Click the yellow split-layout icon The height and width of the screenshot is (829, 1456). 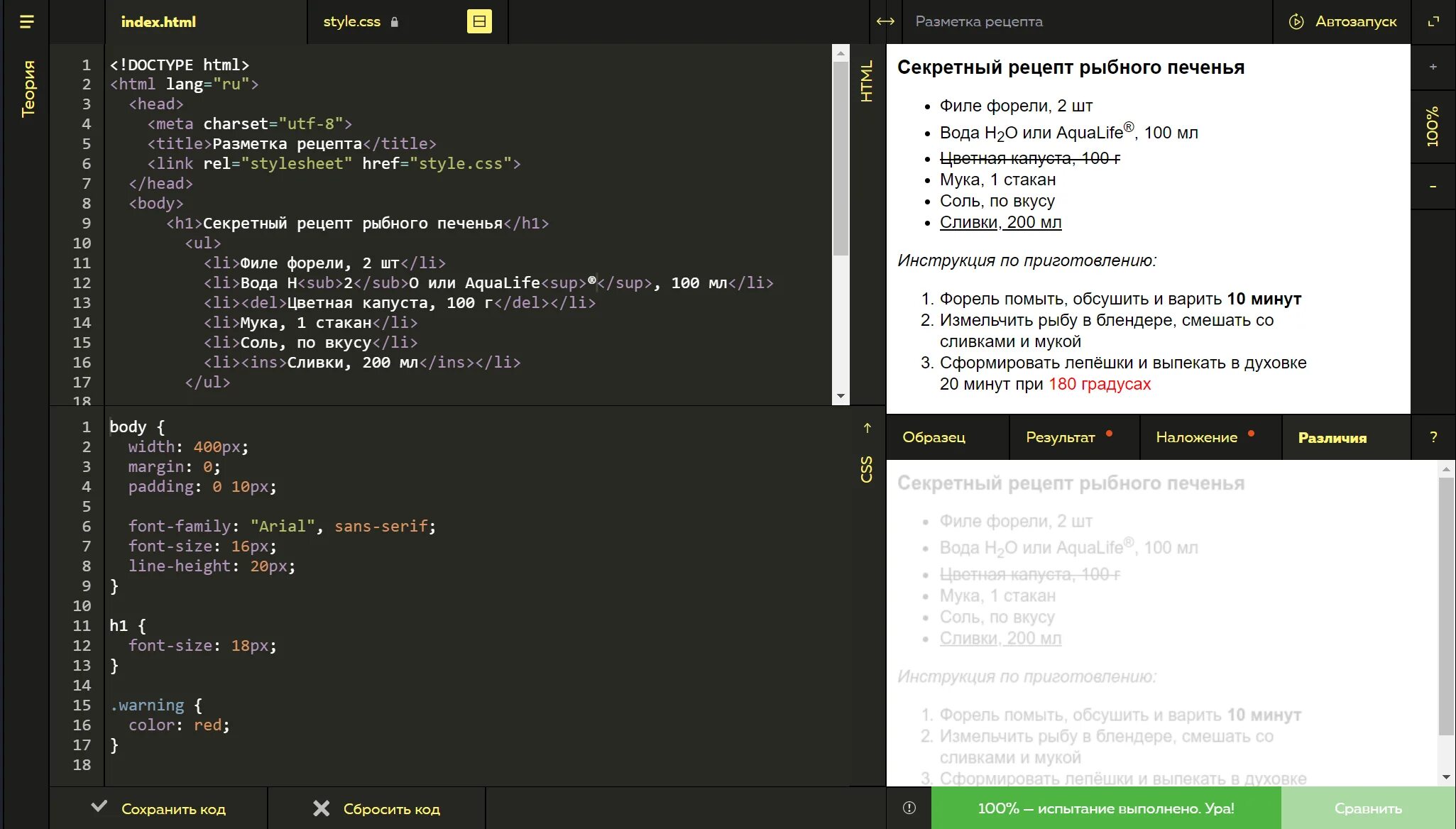(x=479, y=22)
